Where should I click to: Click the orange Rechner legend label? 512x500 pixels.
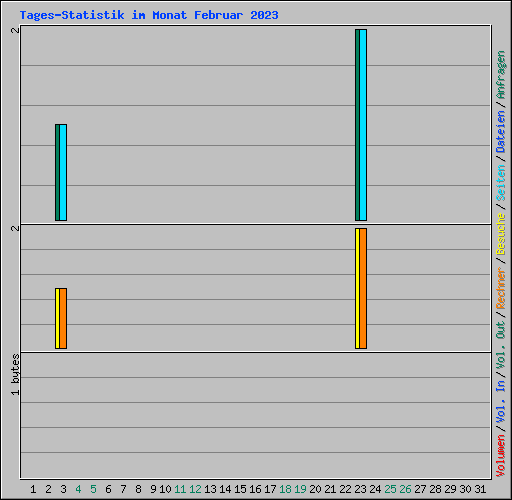(500, 288)
